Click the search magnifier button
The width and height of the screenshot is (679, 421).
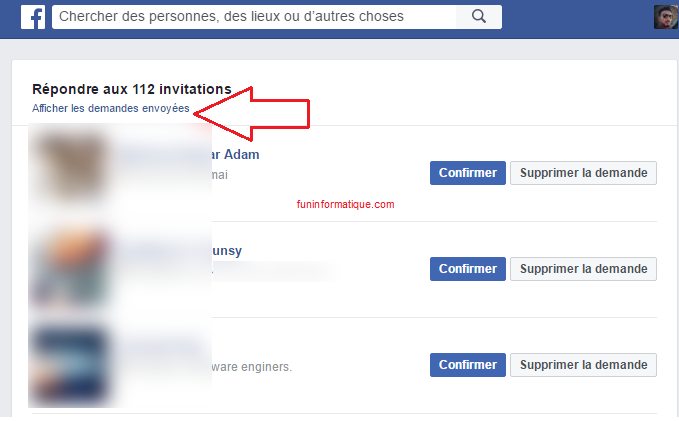[x=478, y=16]
